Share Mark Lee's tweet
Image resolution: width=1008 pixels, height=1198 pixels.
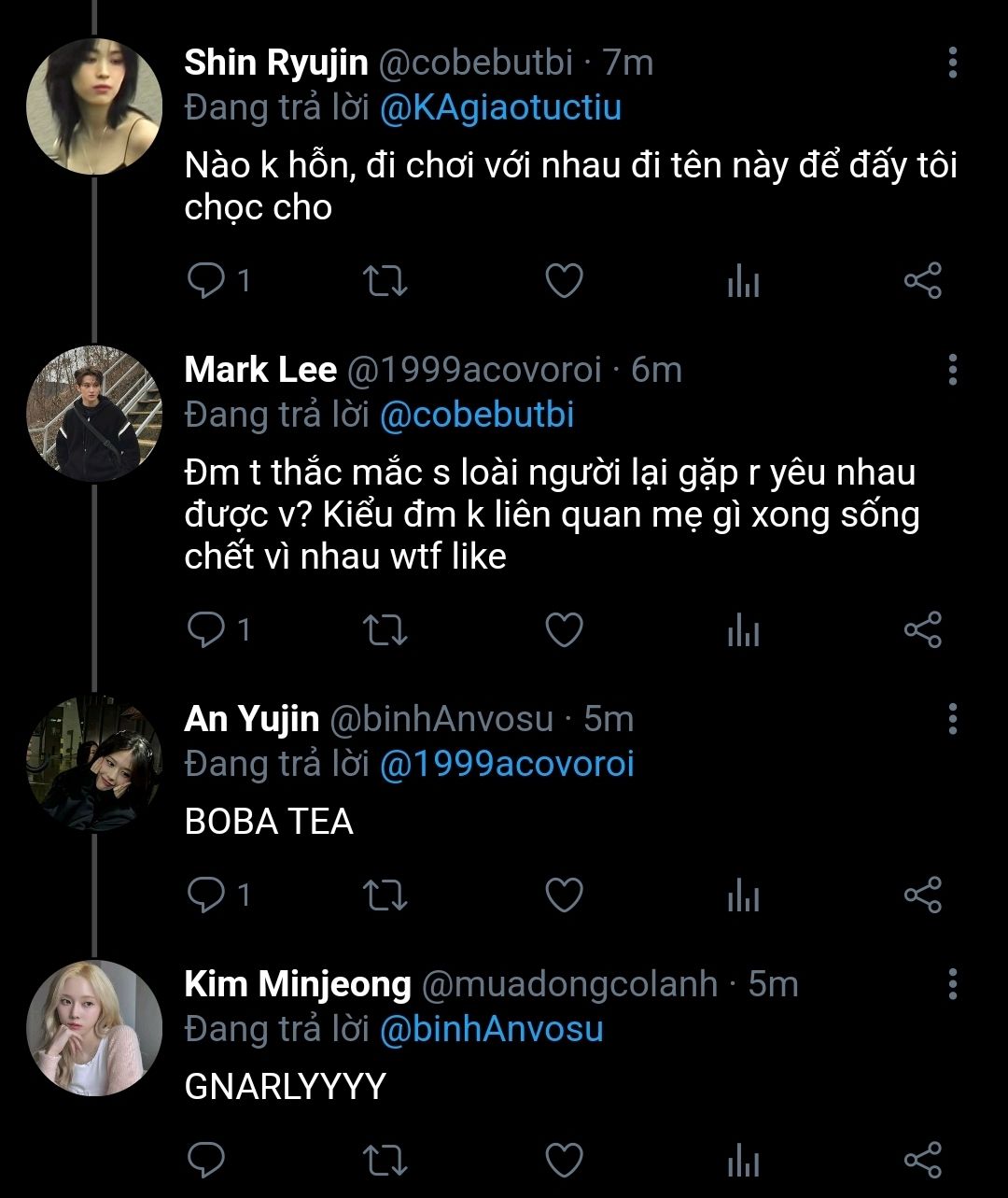(922, 630)
